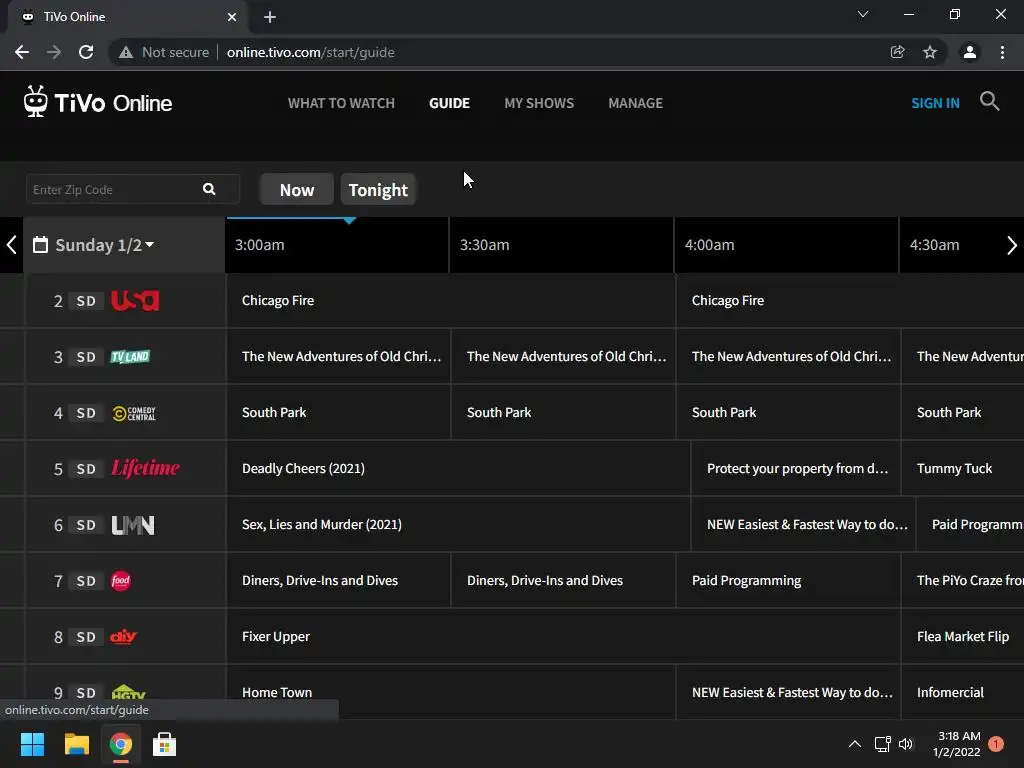Click the taskbar volume speaker icon
This screenshot has width=1024, height=768.
tap(905, 744)
